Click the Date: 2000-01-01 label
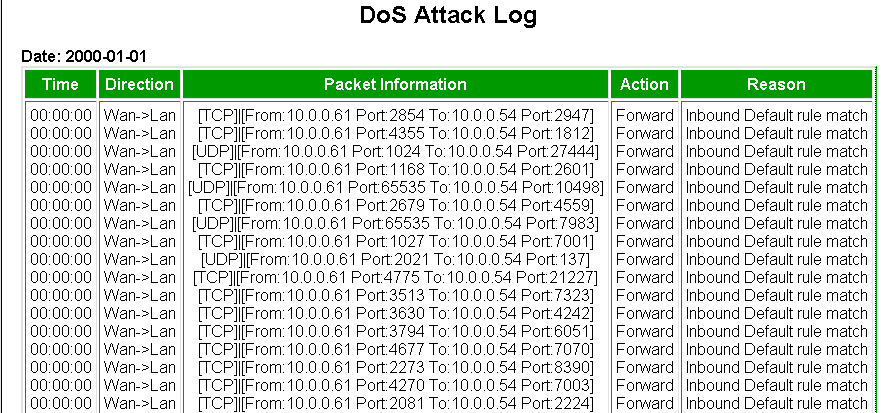Viewport: 896px width, 413px height. 85,57
